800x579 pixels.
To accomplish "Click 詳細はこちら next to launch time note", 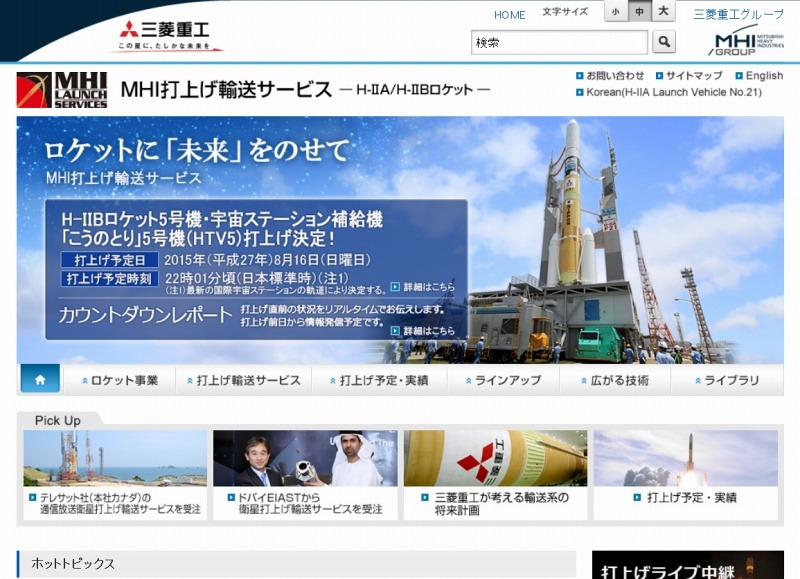I will pyautogui.click(x=423, y=287).
